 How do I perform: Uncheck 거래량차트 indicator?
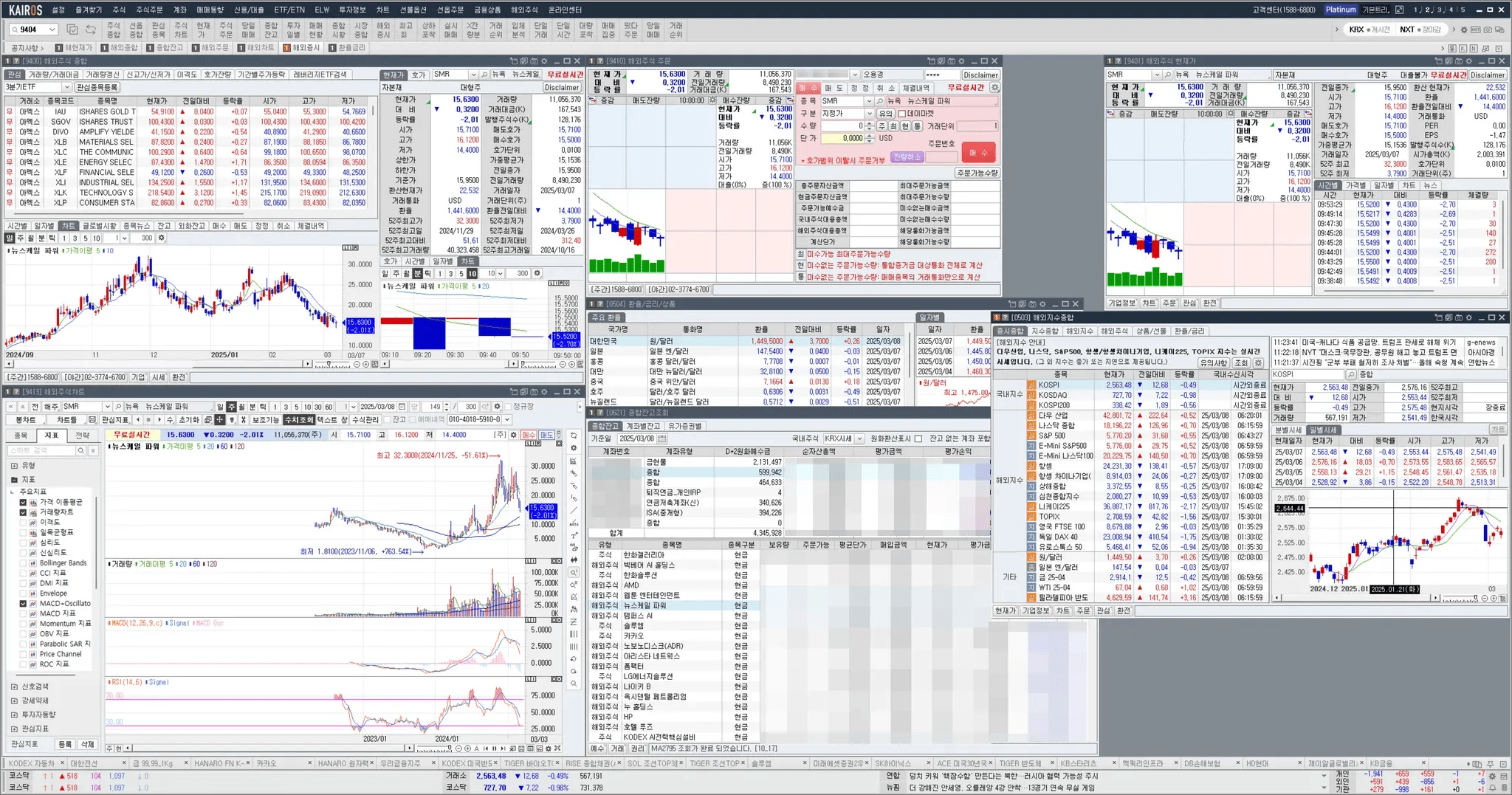pos(24,512)
